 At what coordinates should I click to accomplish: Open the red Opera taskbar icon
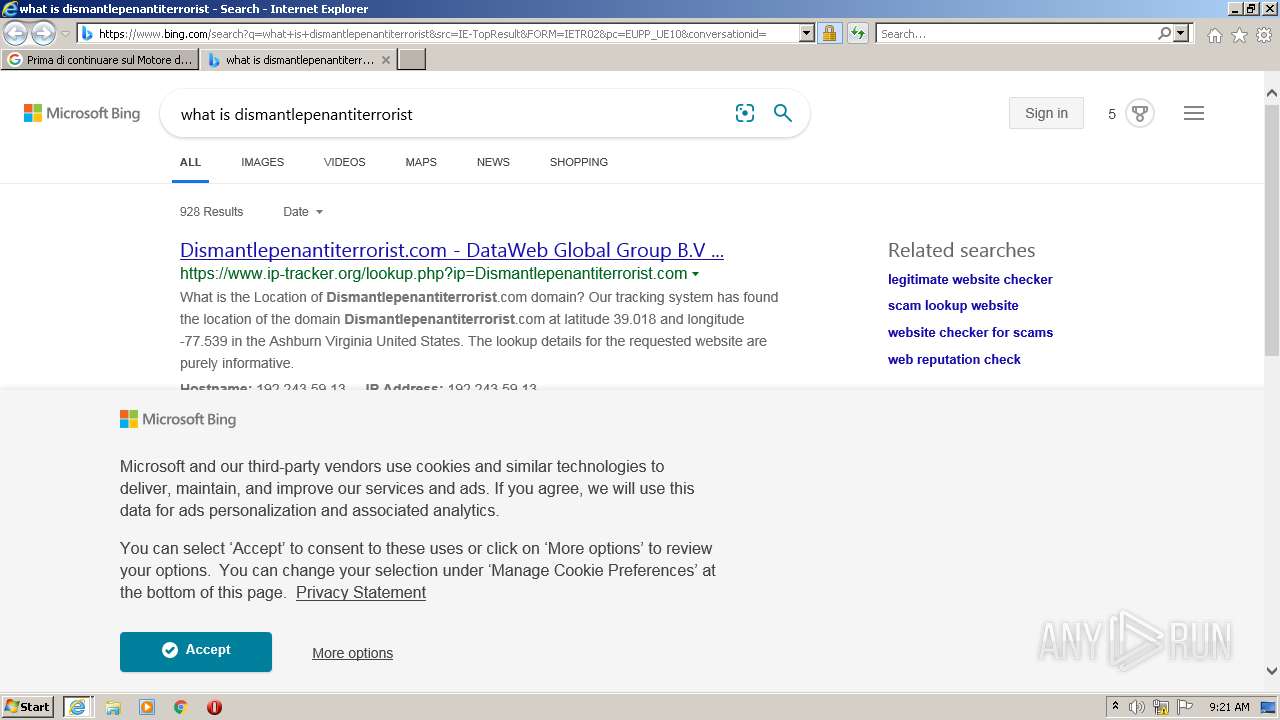(x=214, y=707)
